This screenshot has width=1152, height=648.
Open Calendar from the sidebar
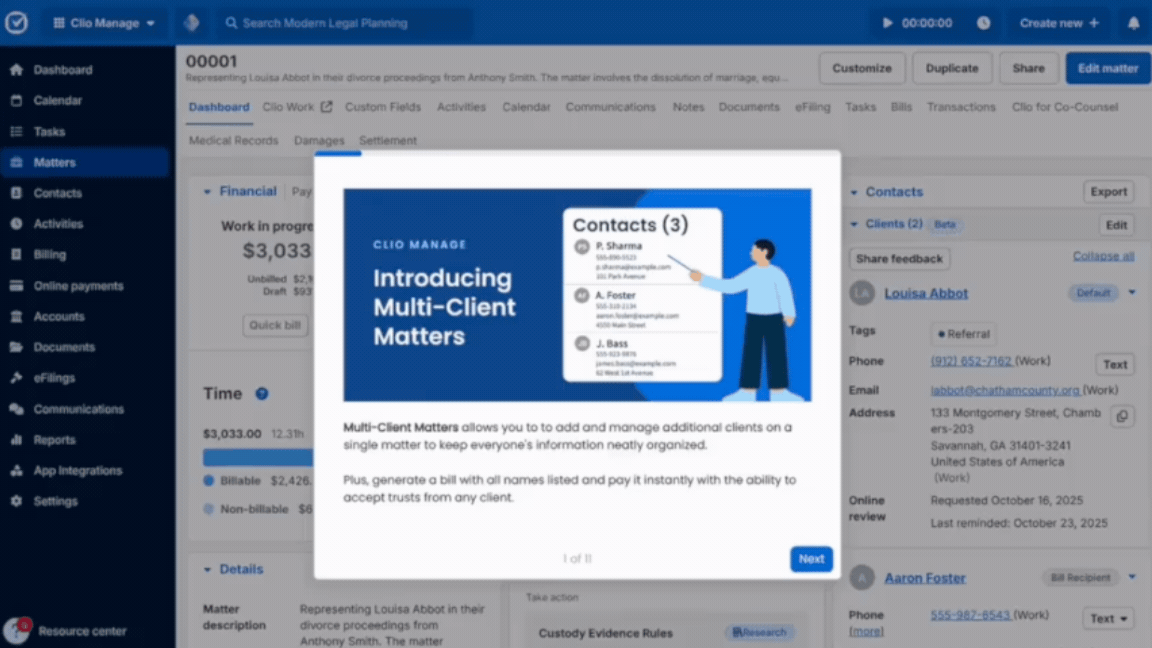click(x=85, y=101)
